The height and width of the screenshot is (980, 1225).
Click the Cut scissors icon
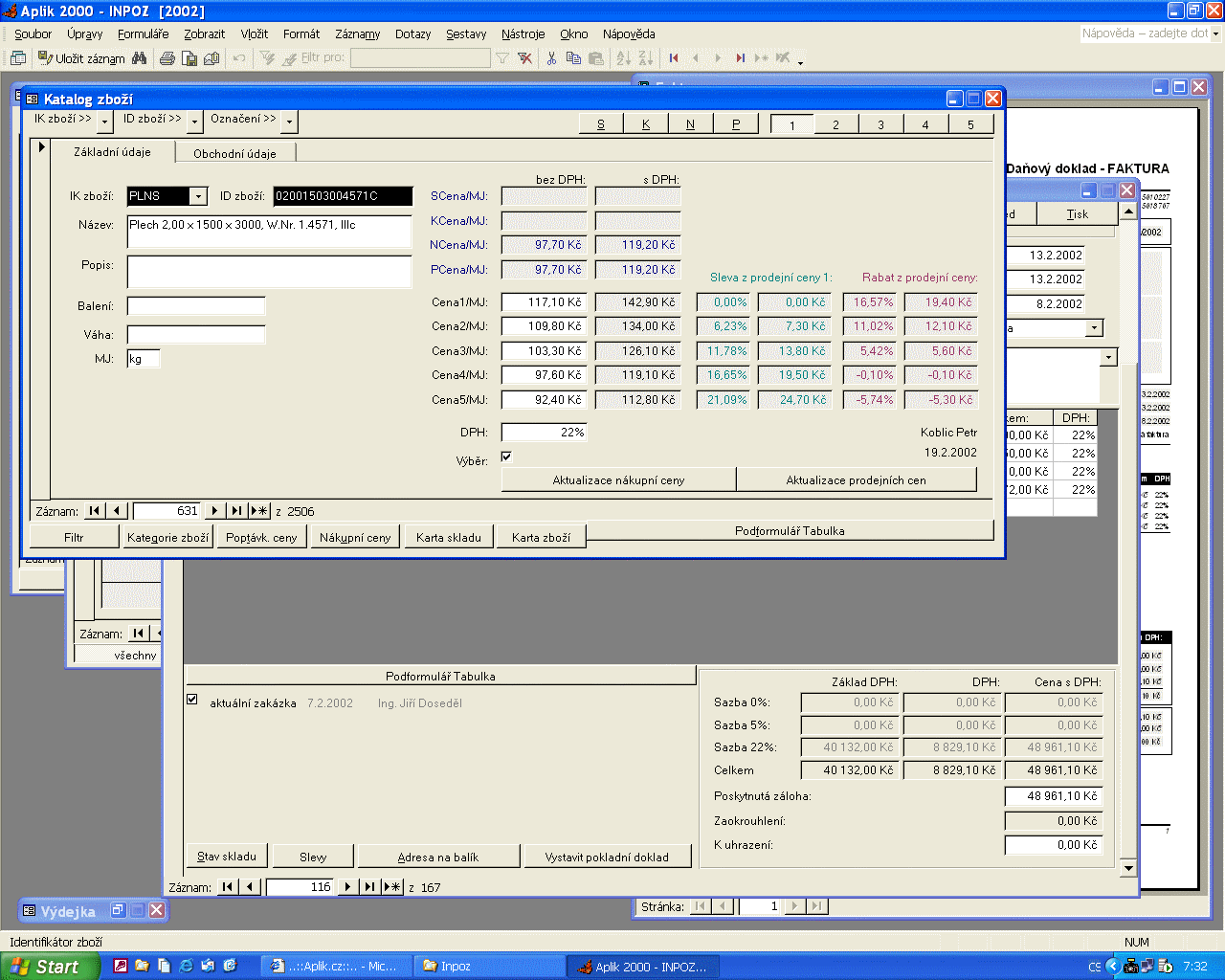tap(551, 58)
